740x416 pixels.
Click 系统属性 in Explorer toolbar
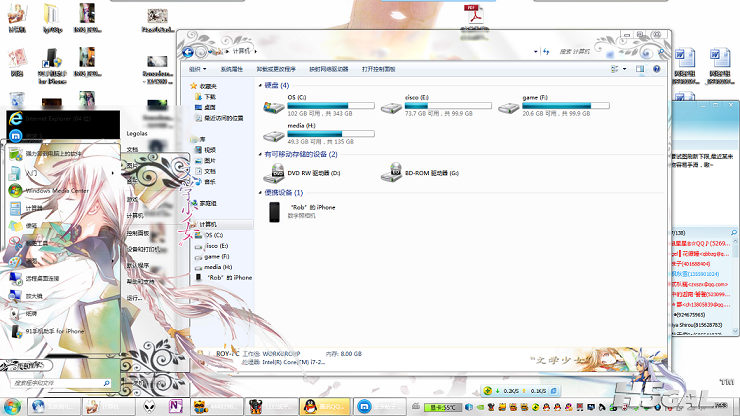232,69
